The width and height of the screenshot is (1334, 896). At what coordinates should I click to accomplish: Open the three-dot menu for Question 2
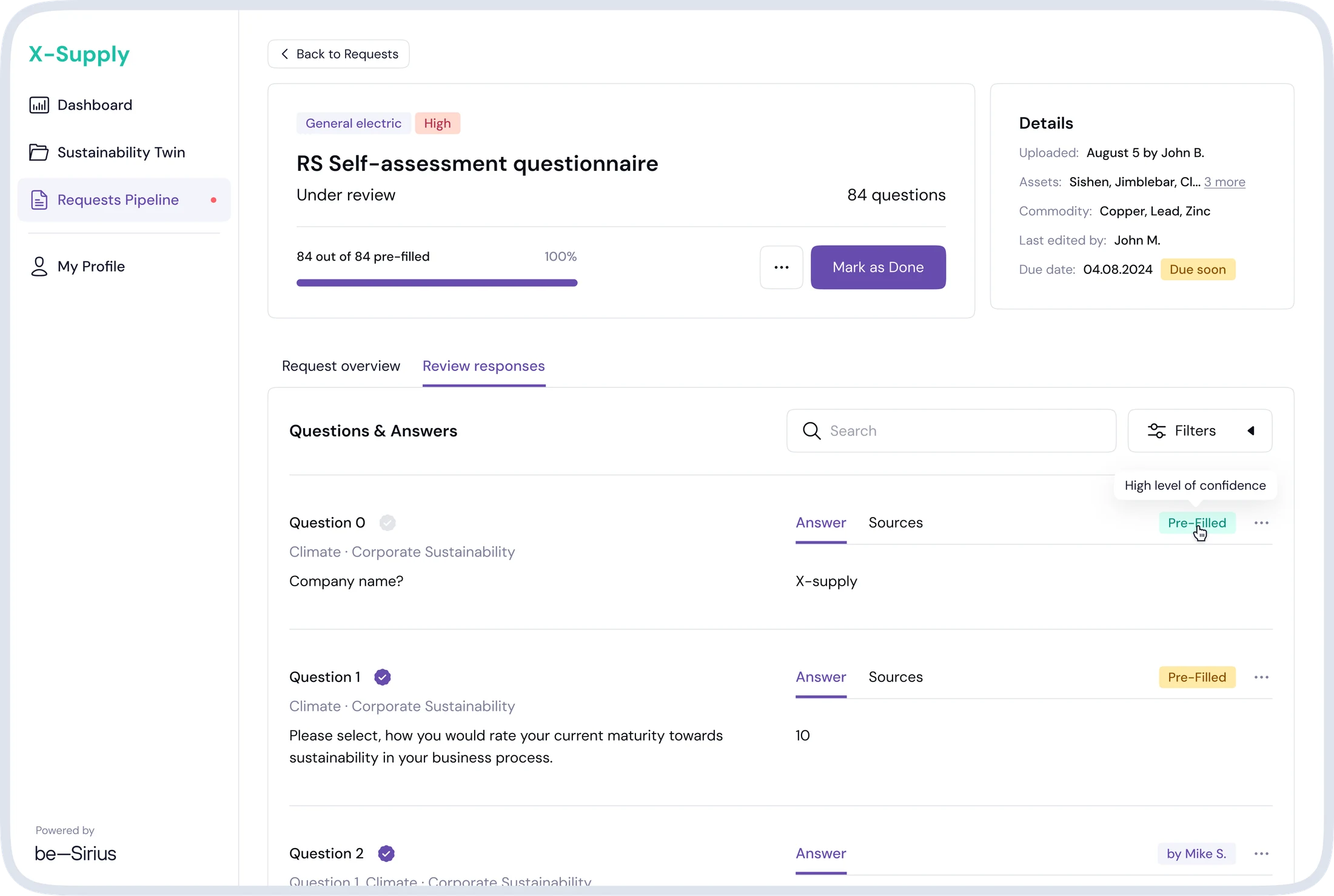click(1261, 854)
